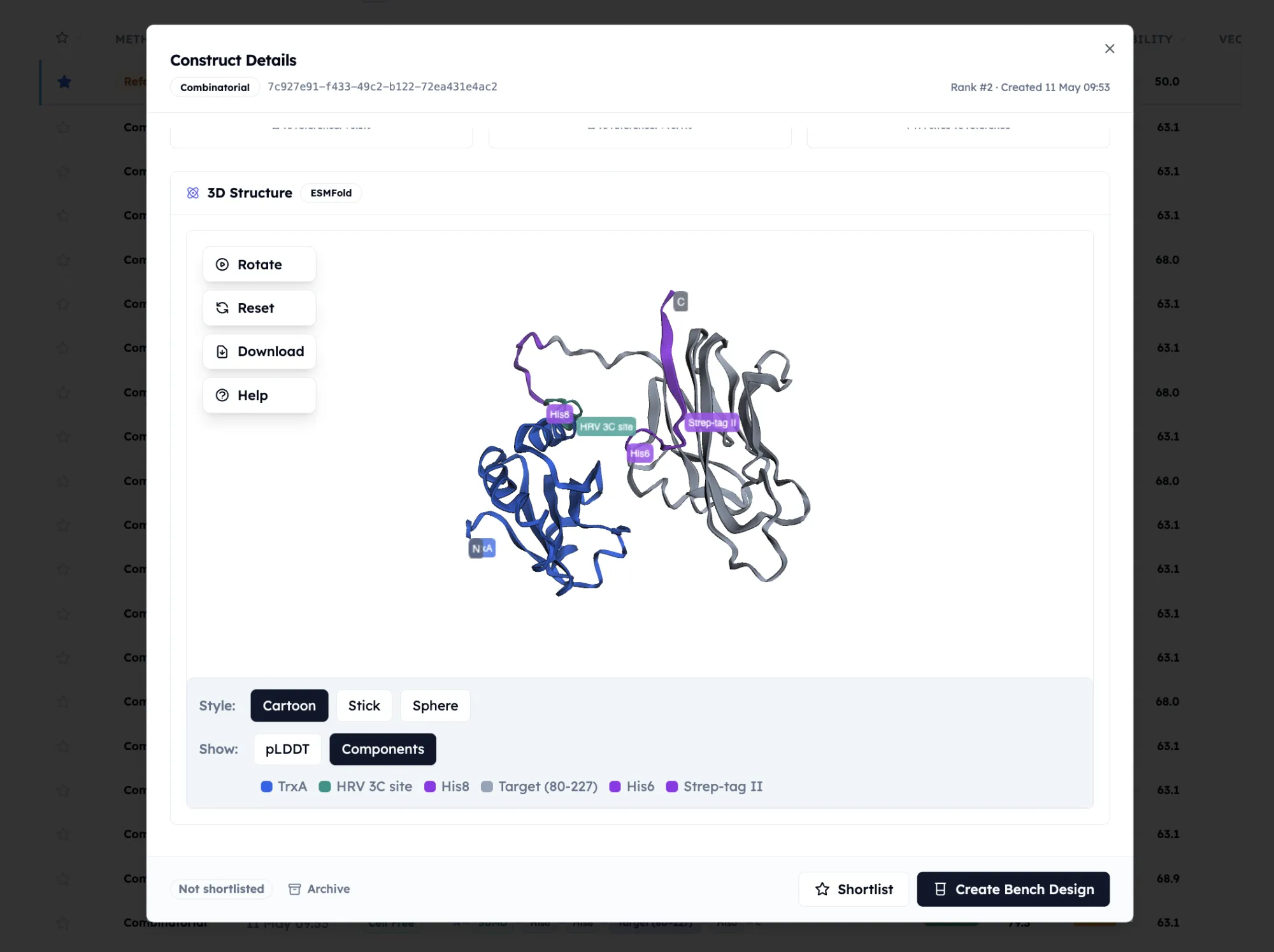
Task: Switch render style to Cartoon
Action: 289,706
